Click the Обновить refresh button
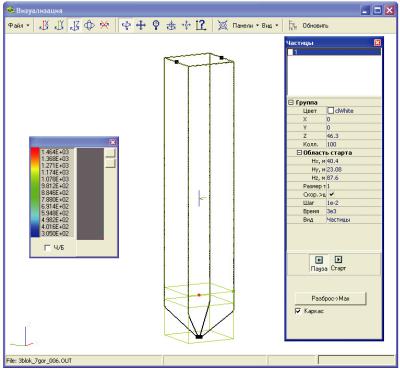 tap(309, 26)
